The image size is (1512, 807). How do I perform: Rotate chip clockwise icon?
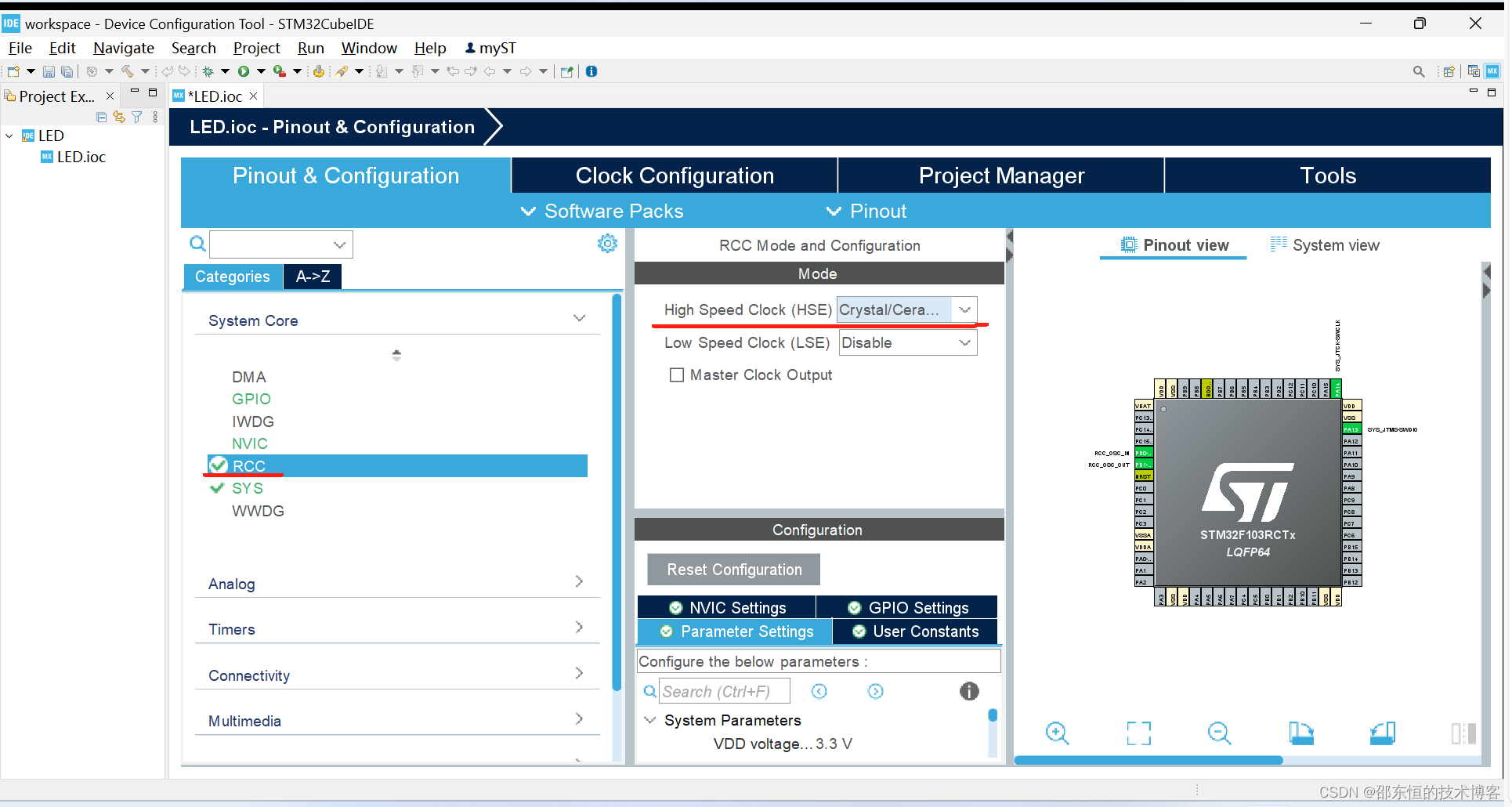click(x=1301, y=733)
